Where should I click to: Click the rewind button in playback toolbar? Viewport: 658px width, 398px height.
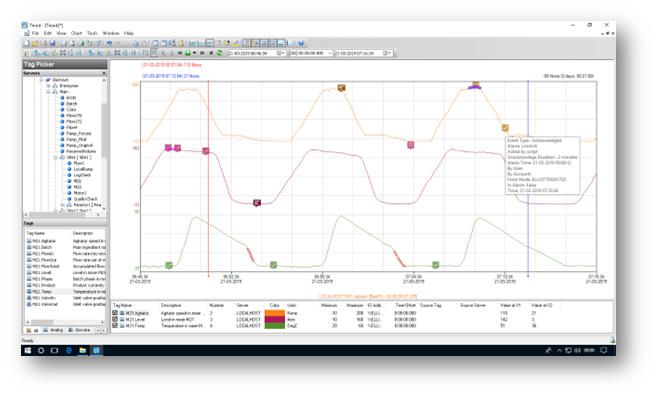click(180, 53)
